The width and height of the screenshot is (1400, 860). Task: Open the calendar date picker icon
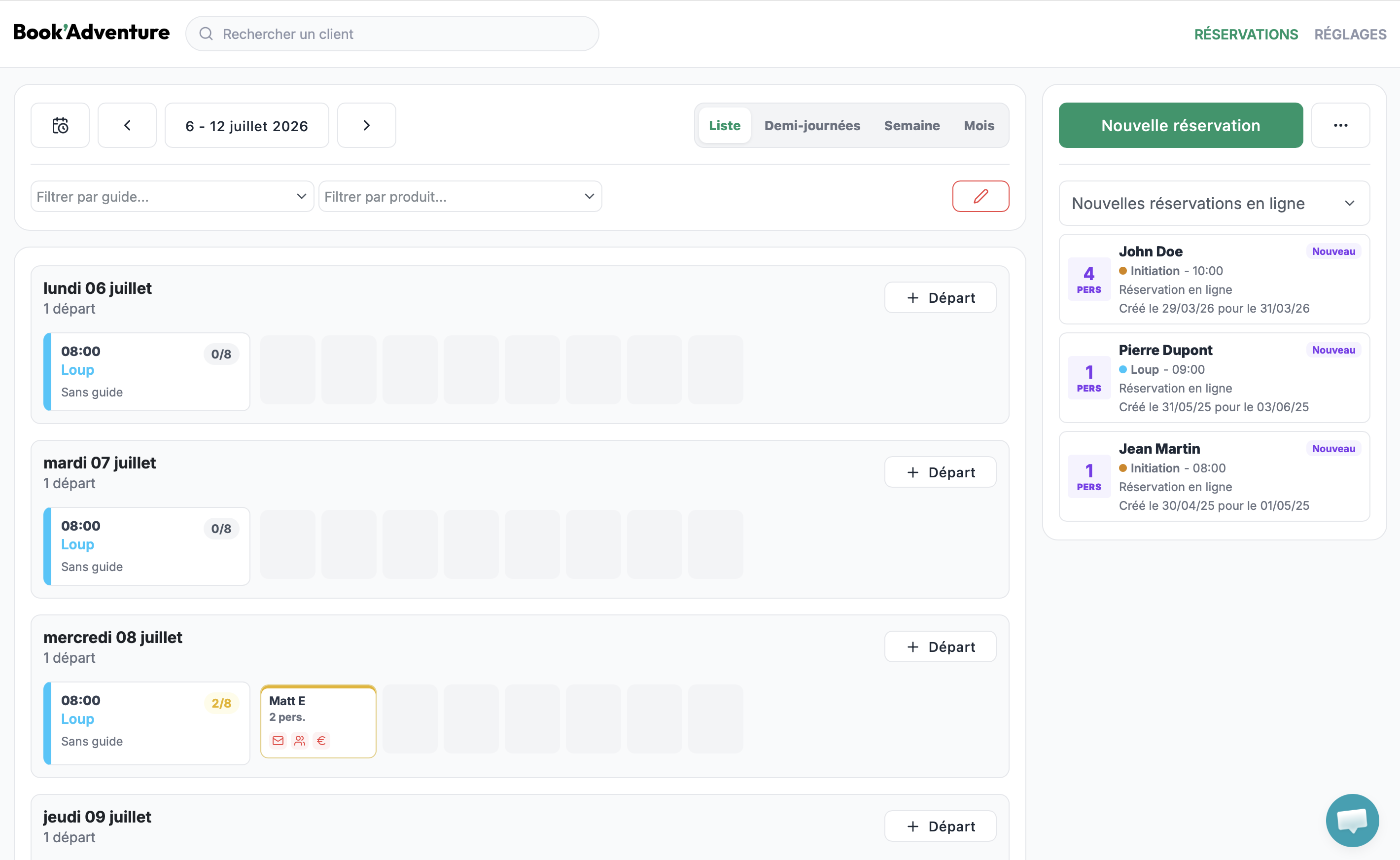(60, 125)
